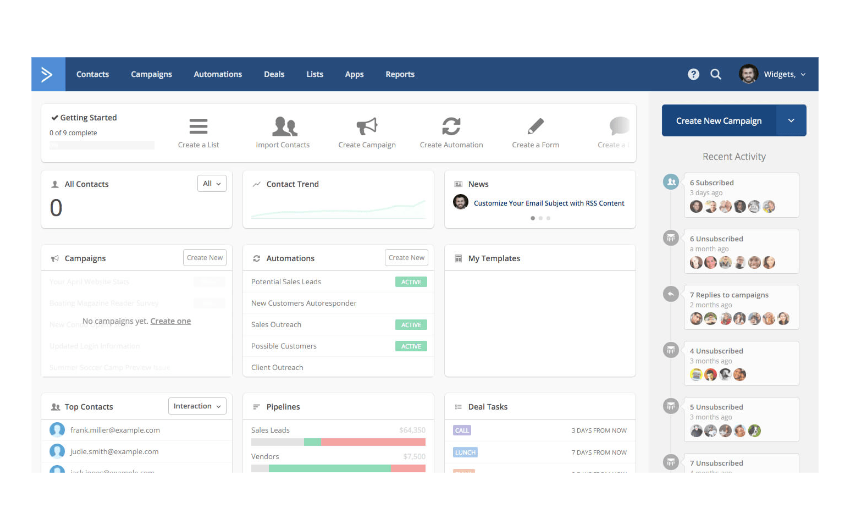Open the Contacts menu
The width and height of the screenshot is (850, 530).
(x=93, y=74)
